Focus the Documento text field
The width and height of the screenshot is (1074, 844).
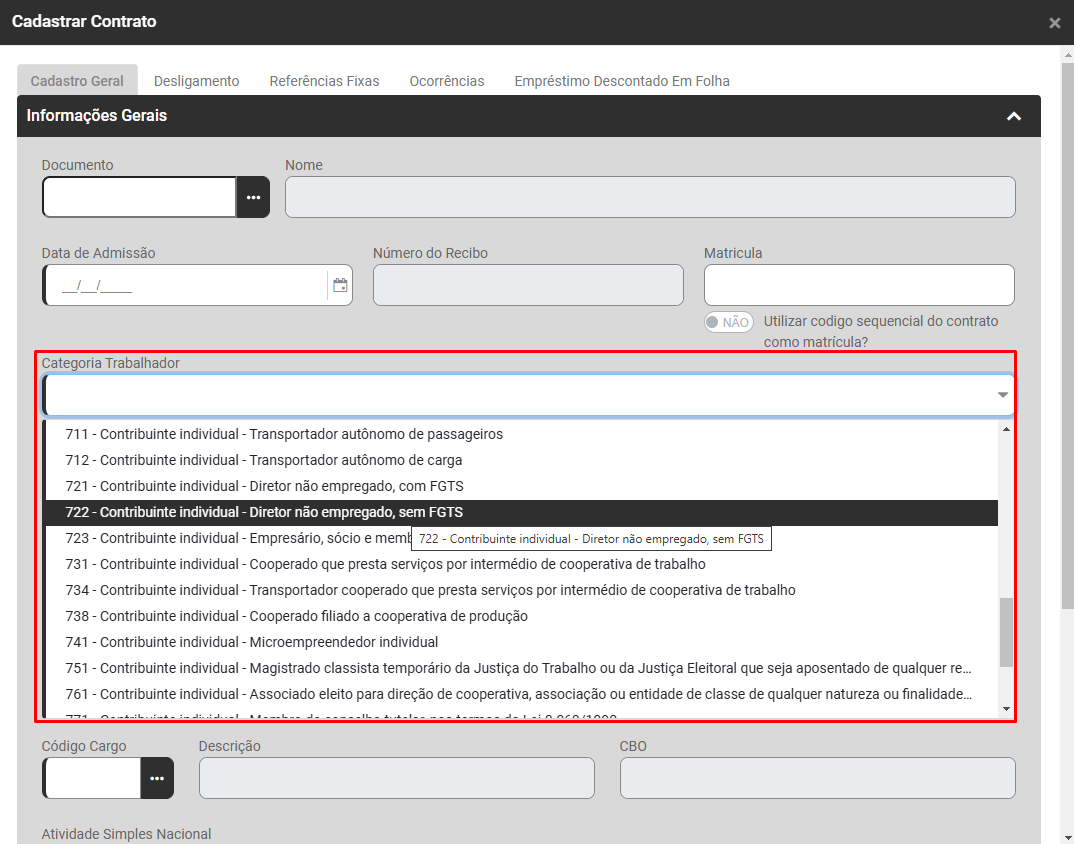[140, 197]
